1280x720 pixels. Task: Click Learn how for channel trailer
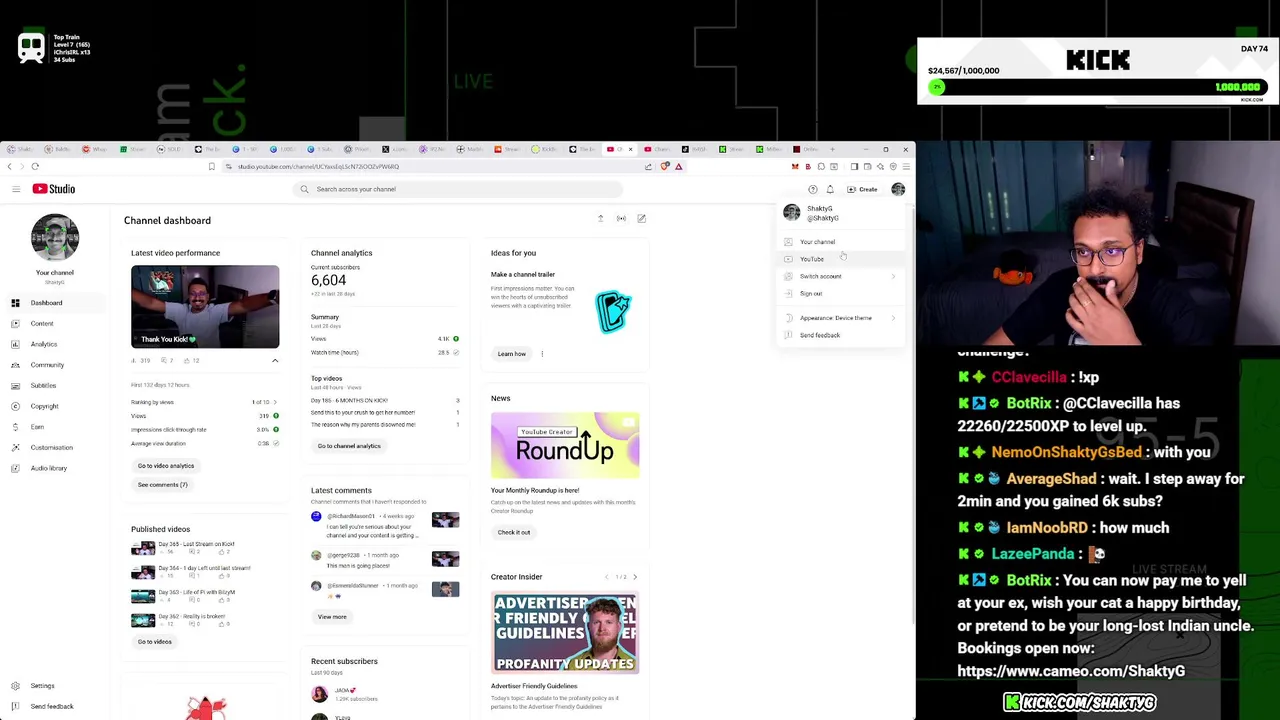(511, 354)
